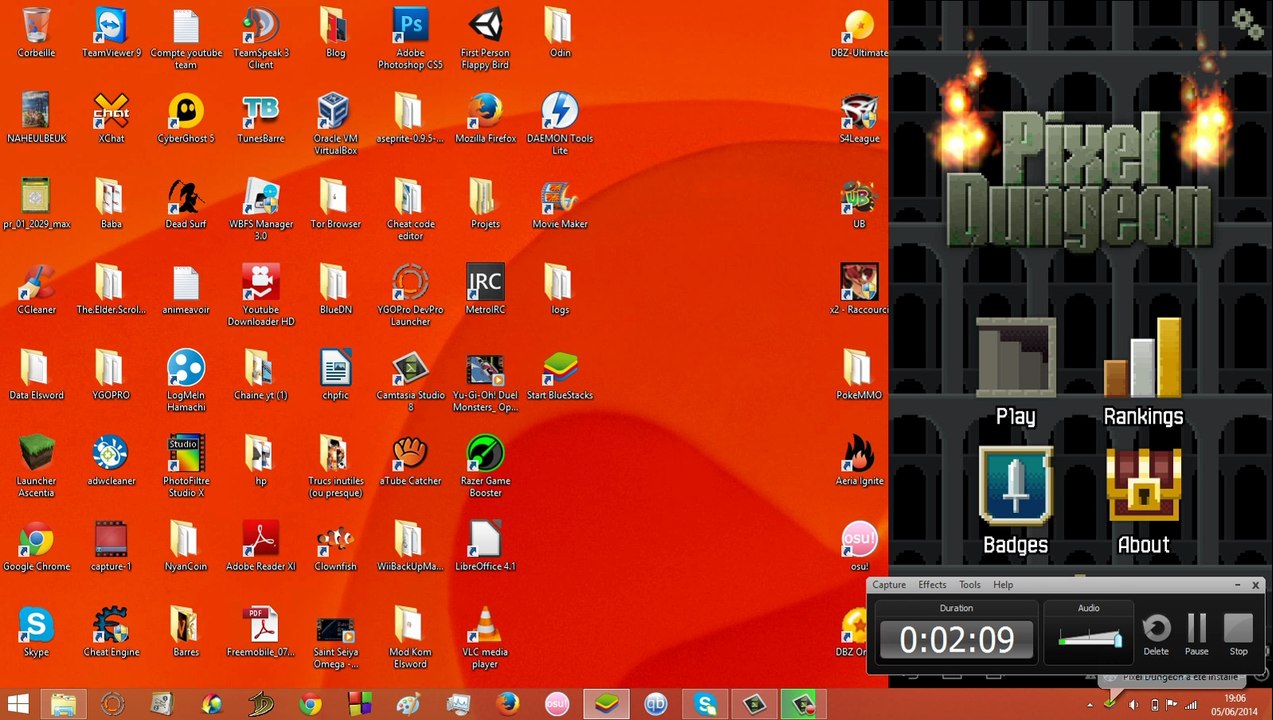
Task: Select the Adobe Reader XI icon
Action: pyautogui.click(x=260, y=540)
